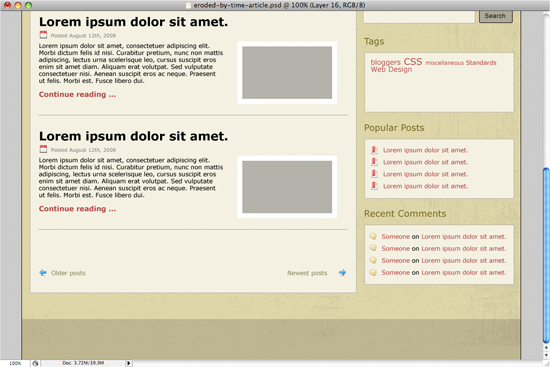Viewport: 550px width, 367px height.
Task: Click the second post's heading Lorem ipsum dolor sit amet
Action: [x=133, y=136]
